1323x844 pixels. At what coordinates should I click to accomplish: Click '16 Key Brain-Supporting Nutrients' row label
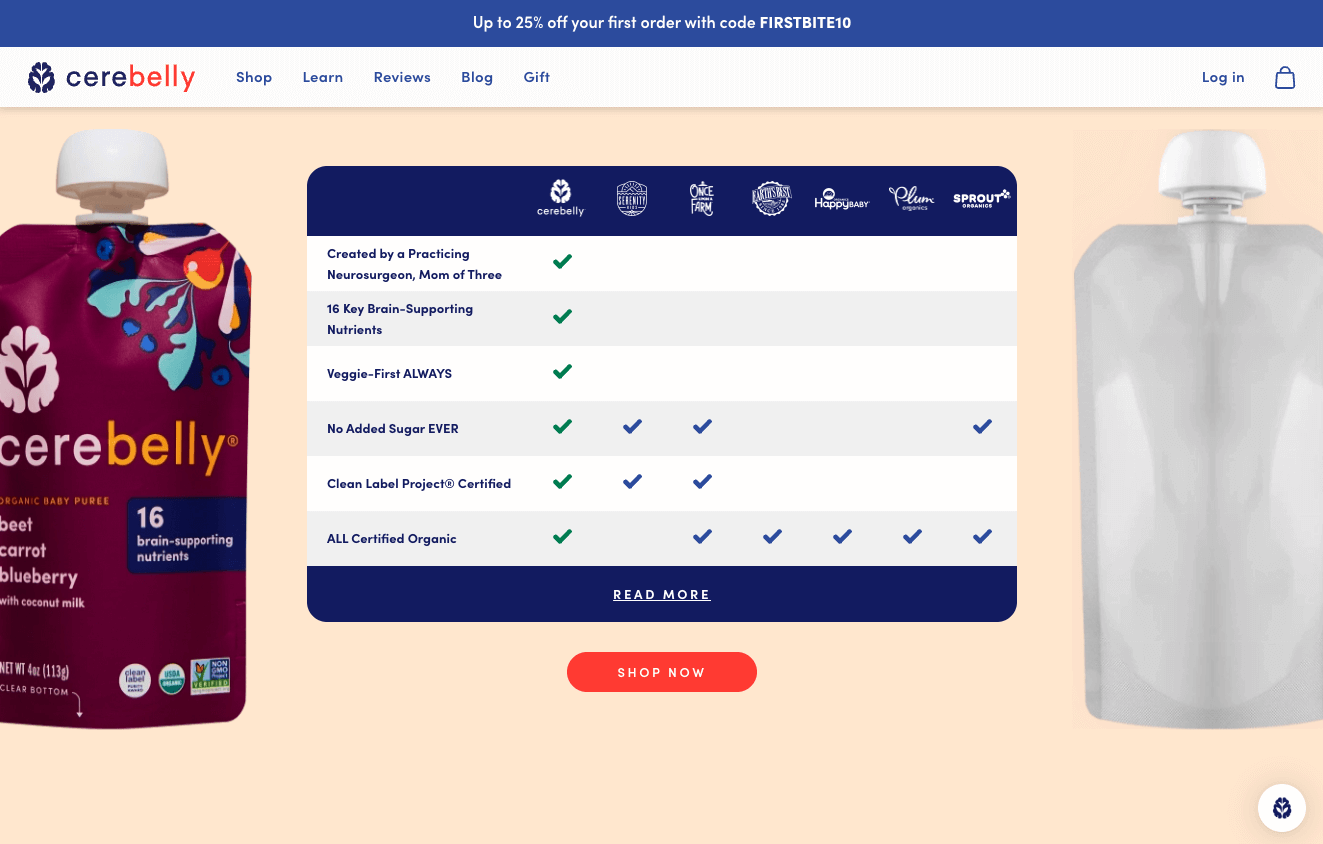(400, 319)
